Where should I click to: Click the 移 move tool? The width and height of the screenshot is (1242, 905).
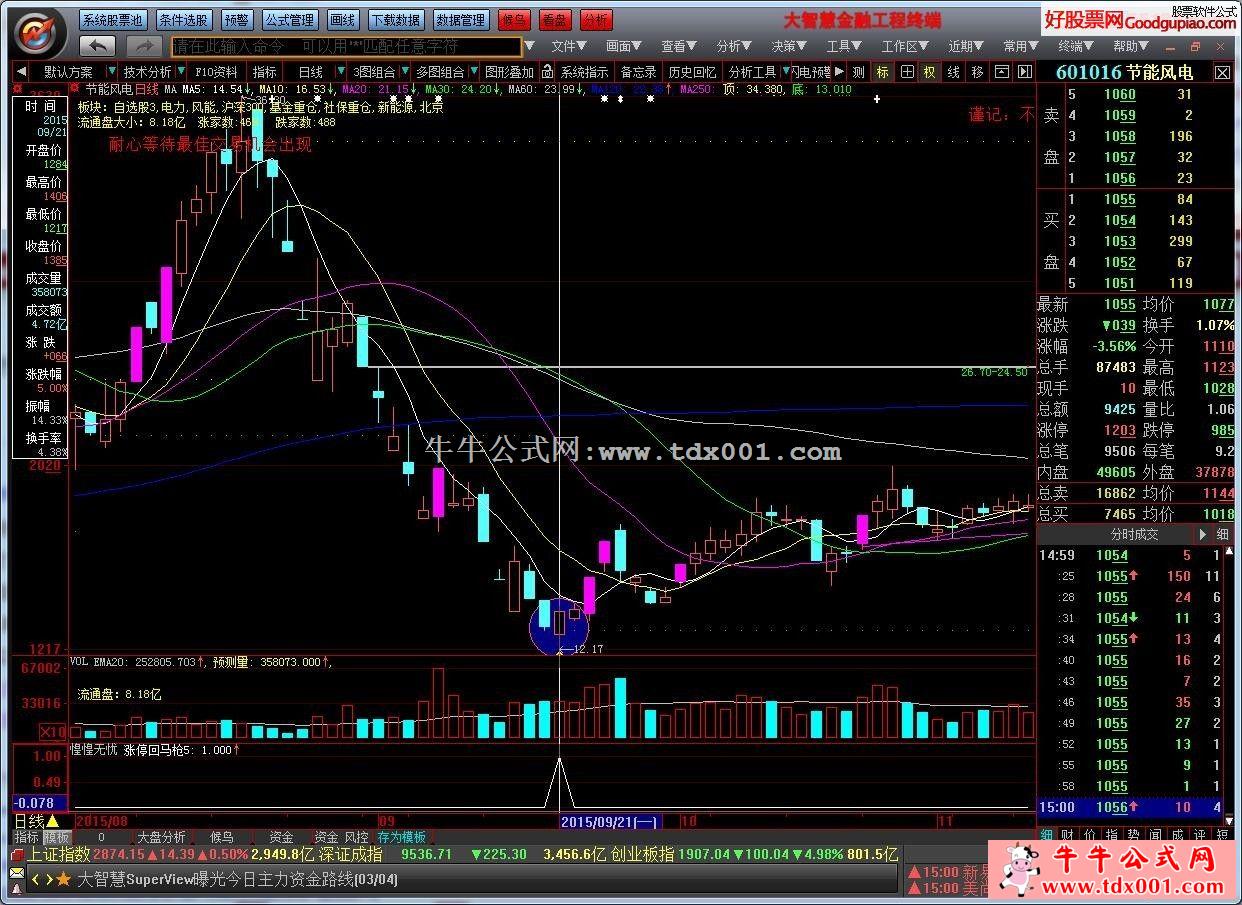click(x=977, y=72)
